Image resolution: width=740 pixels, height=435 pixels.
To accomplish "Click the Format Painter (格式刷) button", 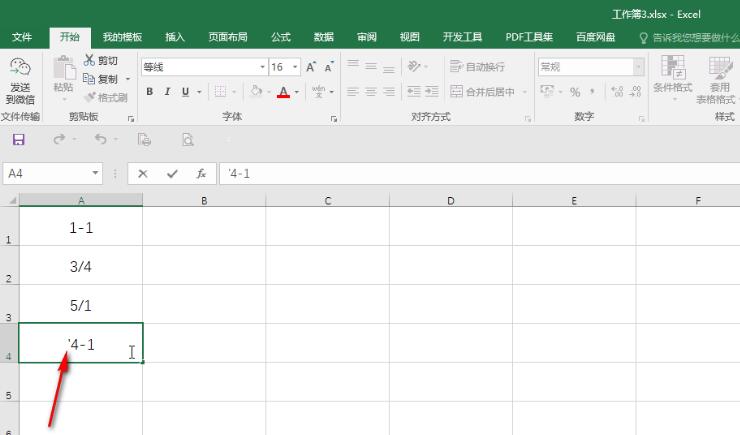I will click(105, 97).
